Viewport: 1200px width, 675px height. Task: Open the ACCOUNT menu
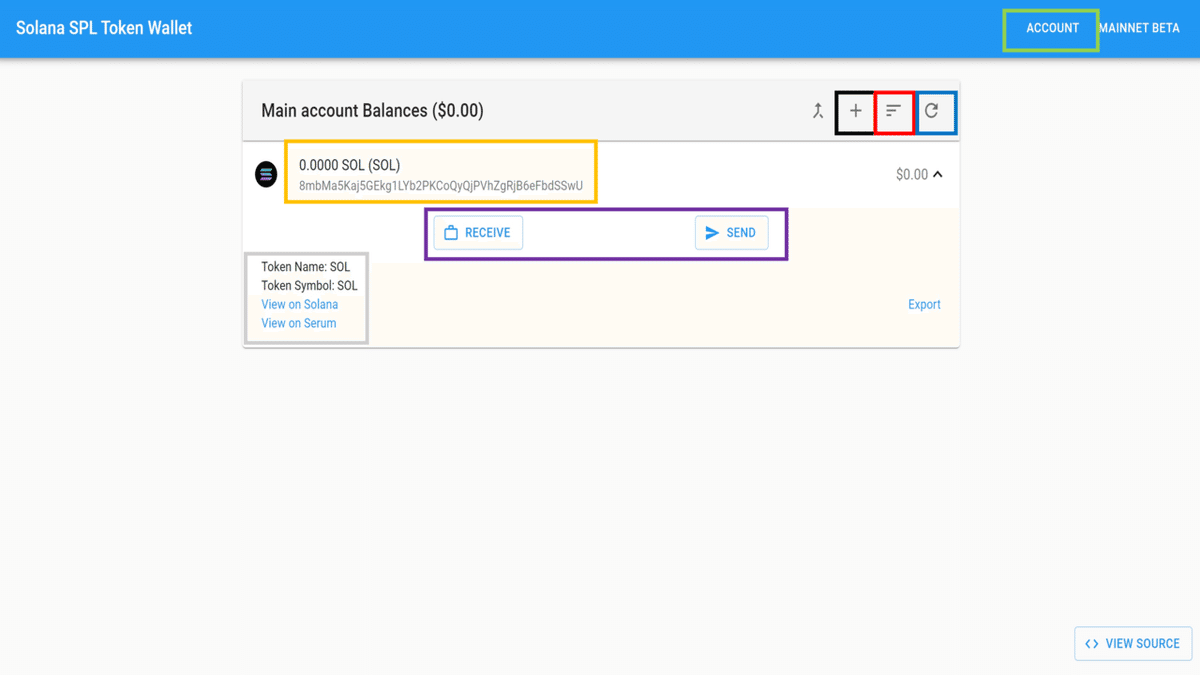click(1052, 28)
